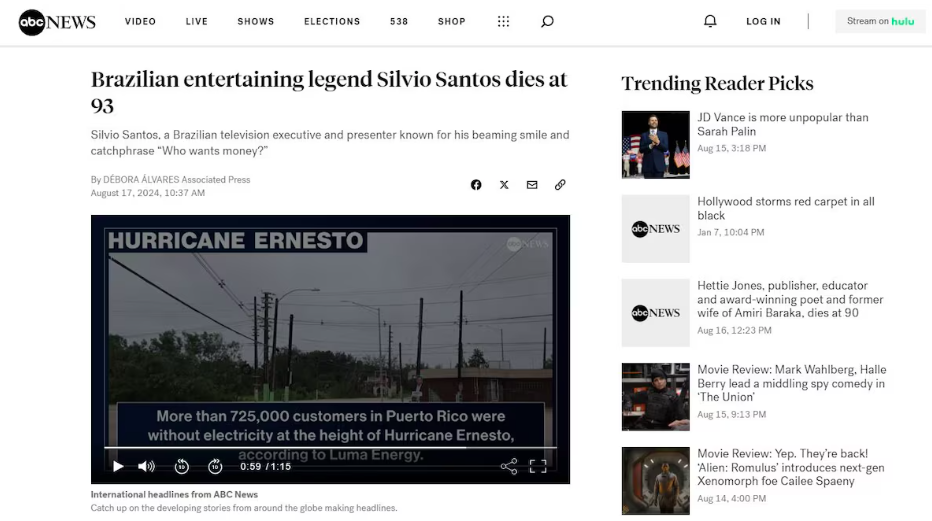Click 'The Union' review thumbnail image
Image resolution: width=932 pixels, height=521 pixels.
point(656,397)
